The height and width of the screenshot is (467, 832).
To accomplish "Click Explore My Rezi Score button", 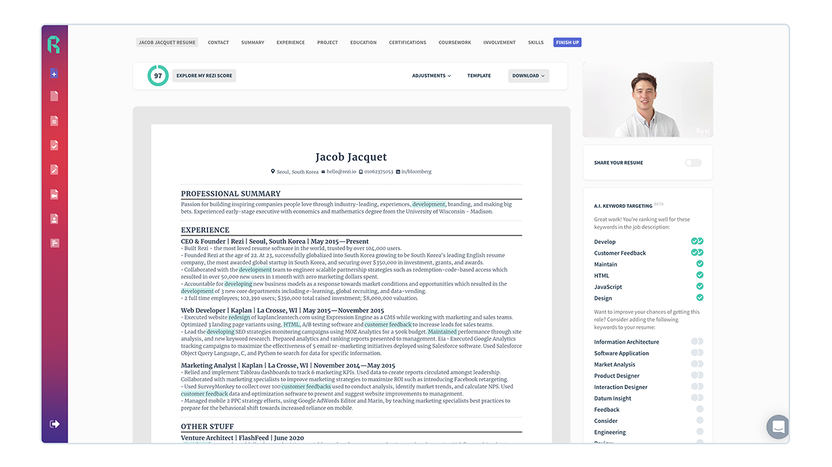I will (x=204, y=76).
